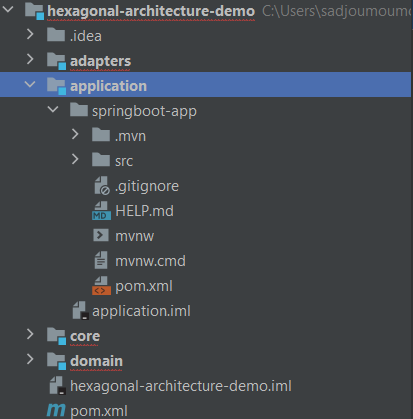Select the application.iml file
This screenshot has width=413, height=419.
tap(141, 311)
